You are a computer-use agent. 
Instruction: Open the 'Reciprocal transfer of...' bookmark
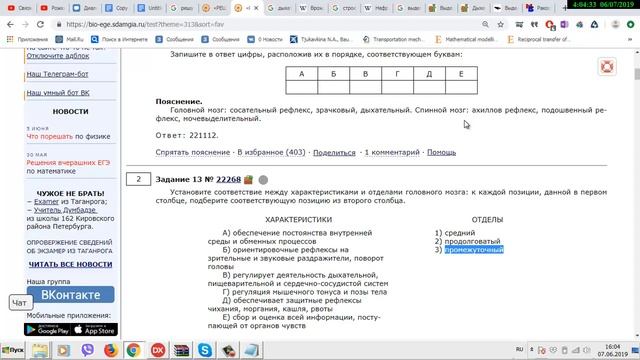click(539, 40)
